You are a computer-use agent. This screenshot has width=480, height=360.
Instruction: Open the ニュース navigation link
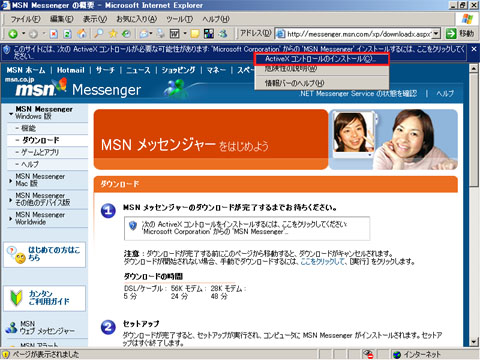pos(138,70)
